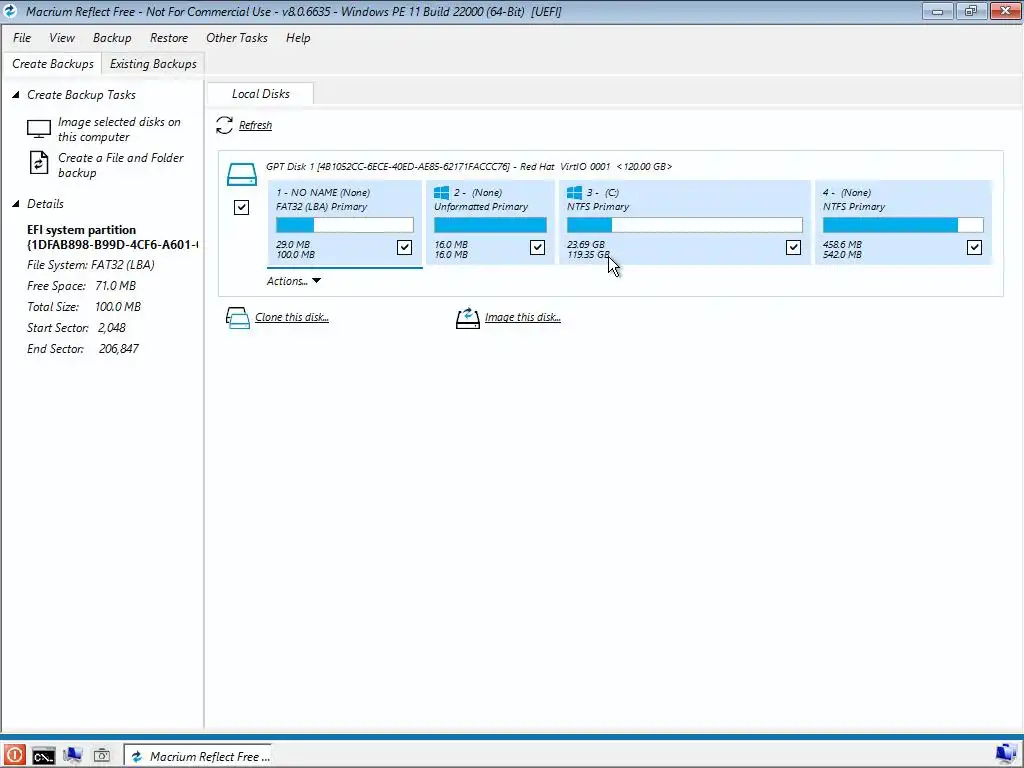The image size is (1024, 768).
Task: Click the 119.35 GB size text
Action: pyautogui.click(x=588, y=254)
